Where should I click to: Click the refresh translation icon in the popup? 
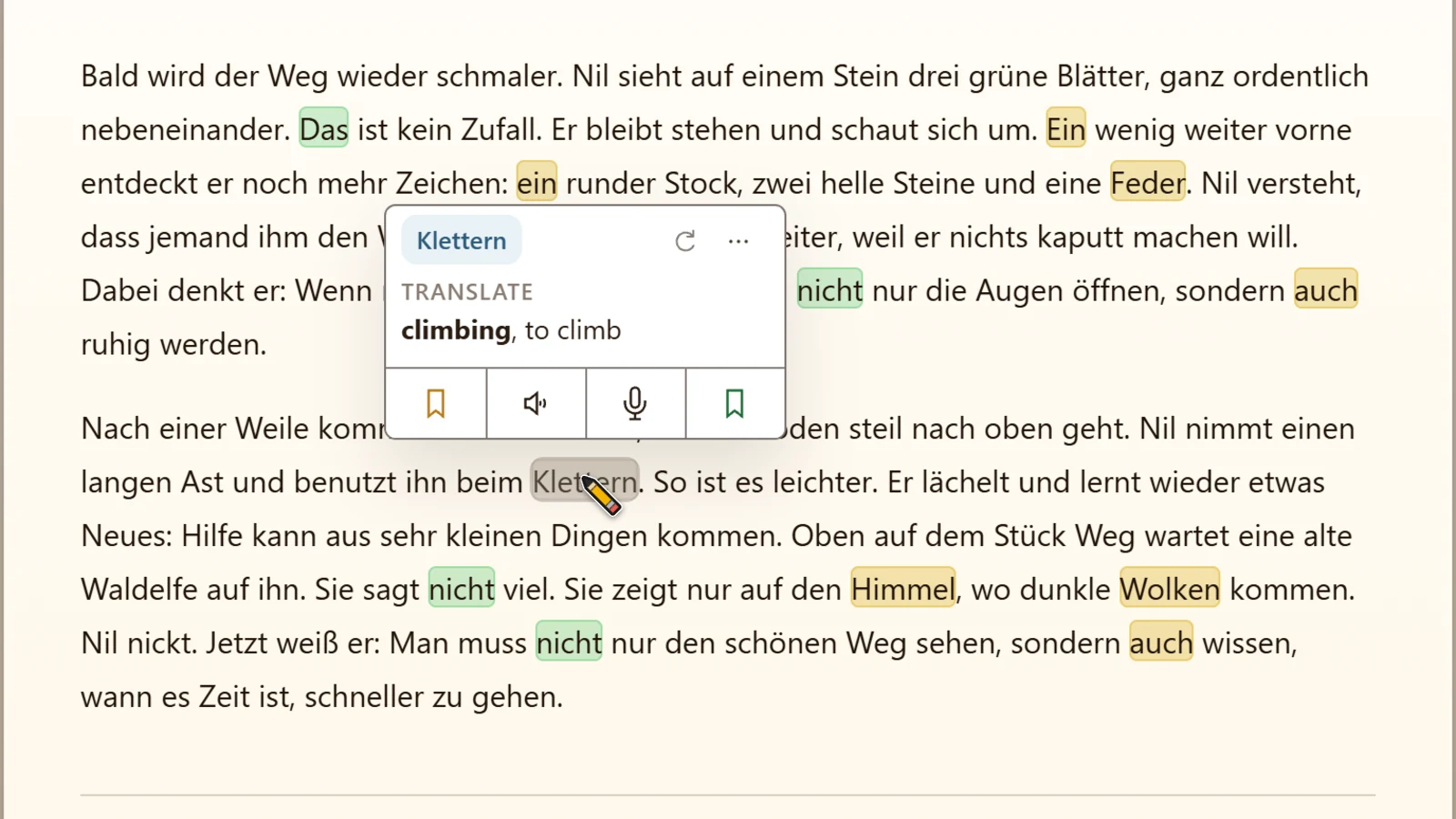click(x=685, y=241)
